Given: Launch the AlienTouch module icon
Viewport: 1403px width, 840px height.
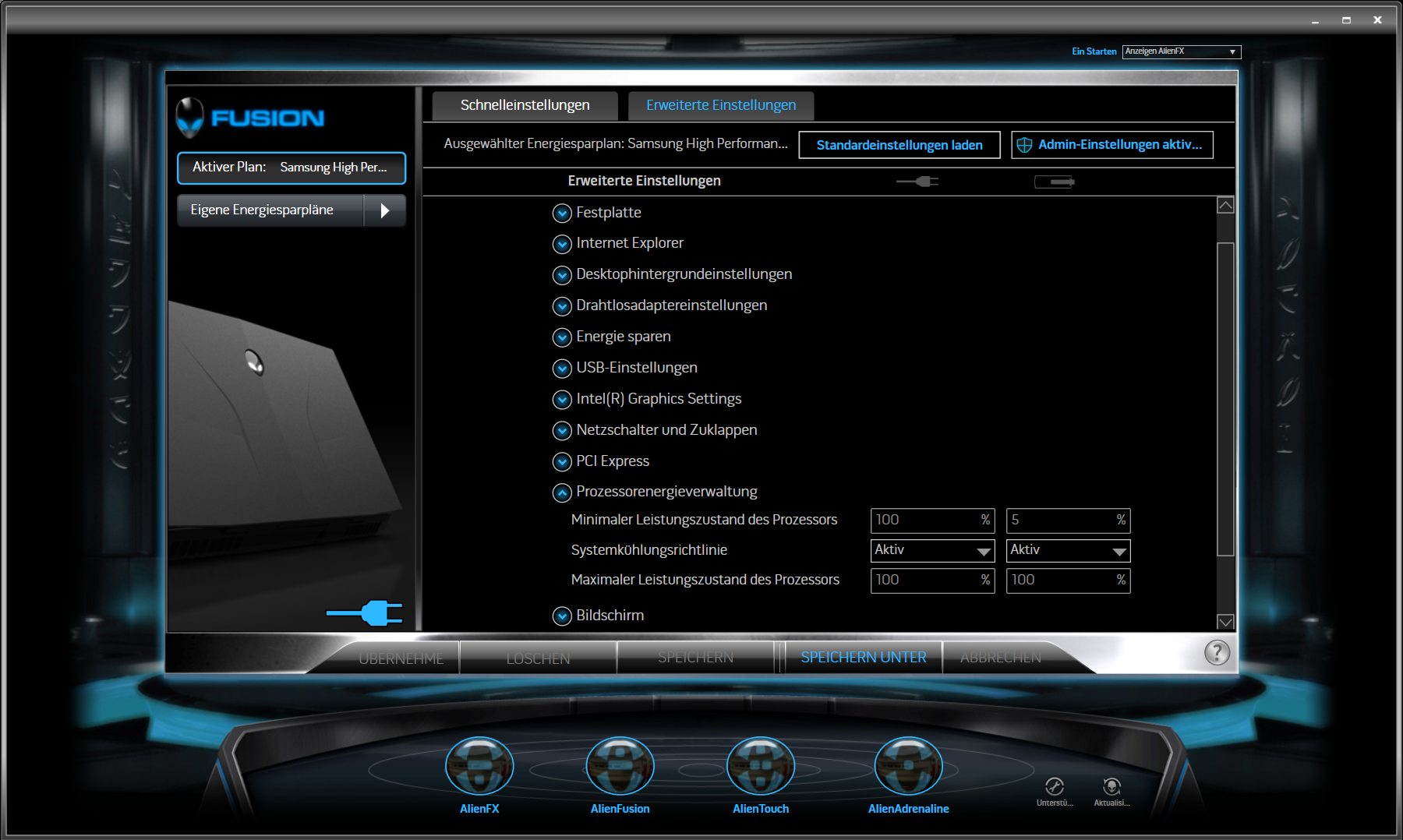Looking at the screenshot, I should pos(760,768).
